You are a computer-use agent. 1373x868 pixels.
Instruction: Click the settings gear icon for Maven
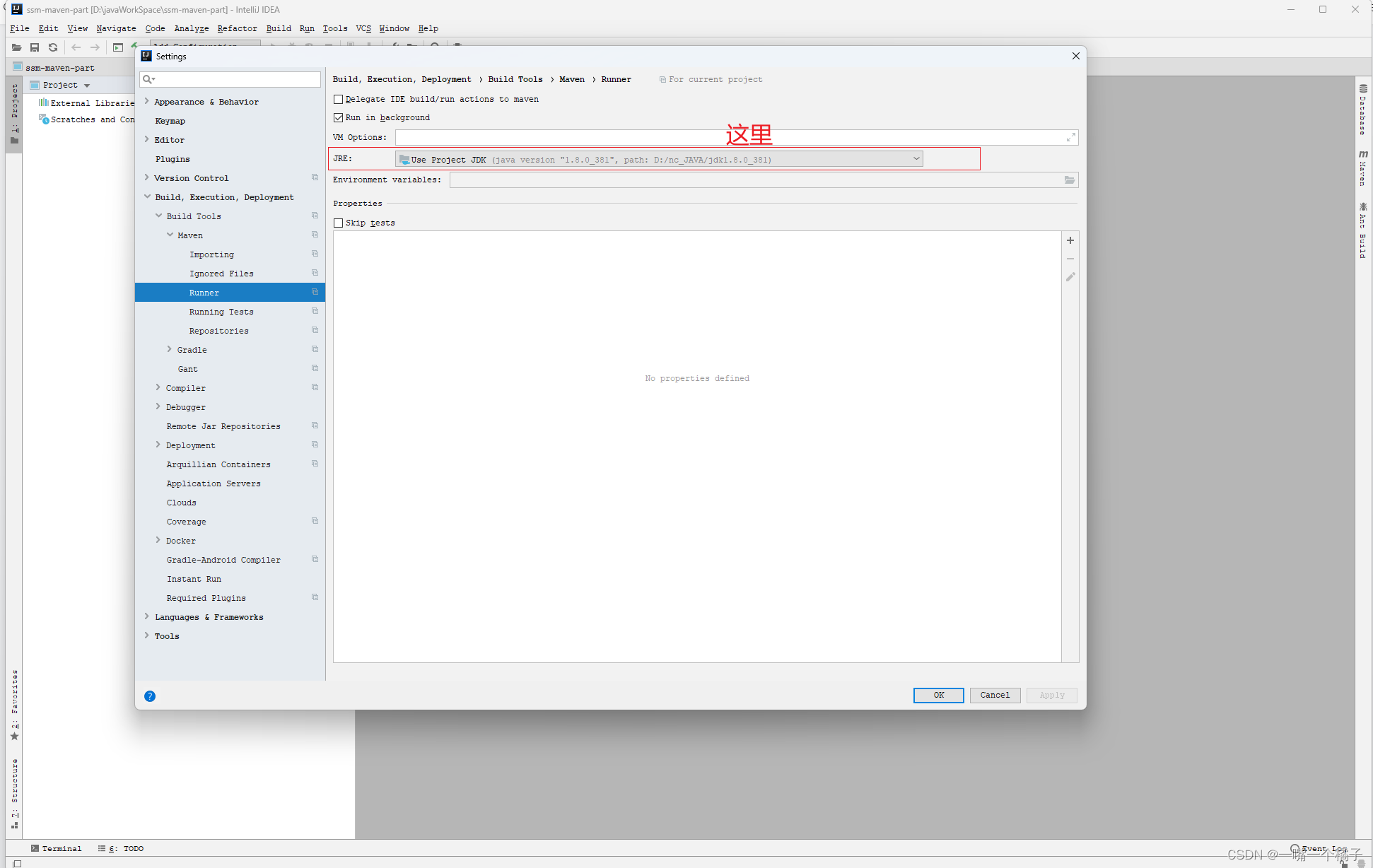tap(315, 234)
